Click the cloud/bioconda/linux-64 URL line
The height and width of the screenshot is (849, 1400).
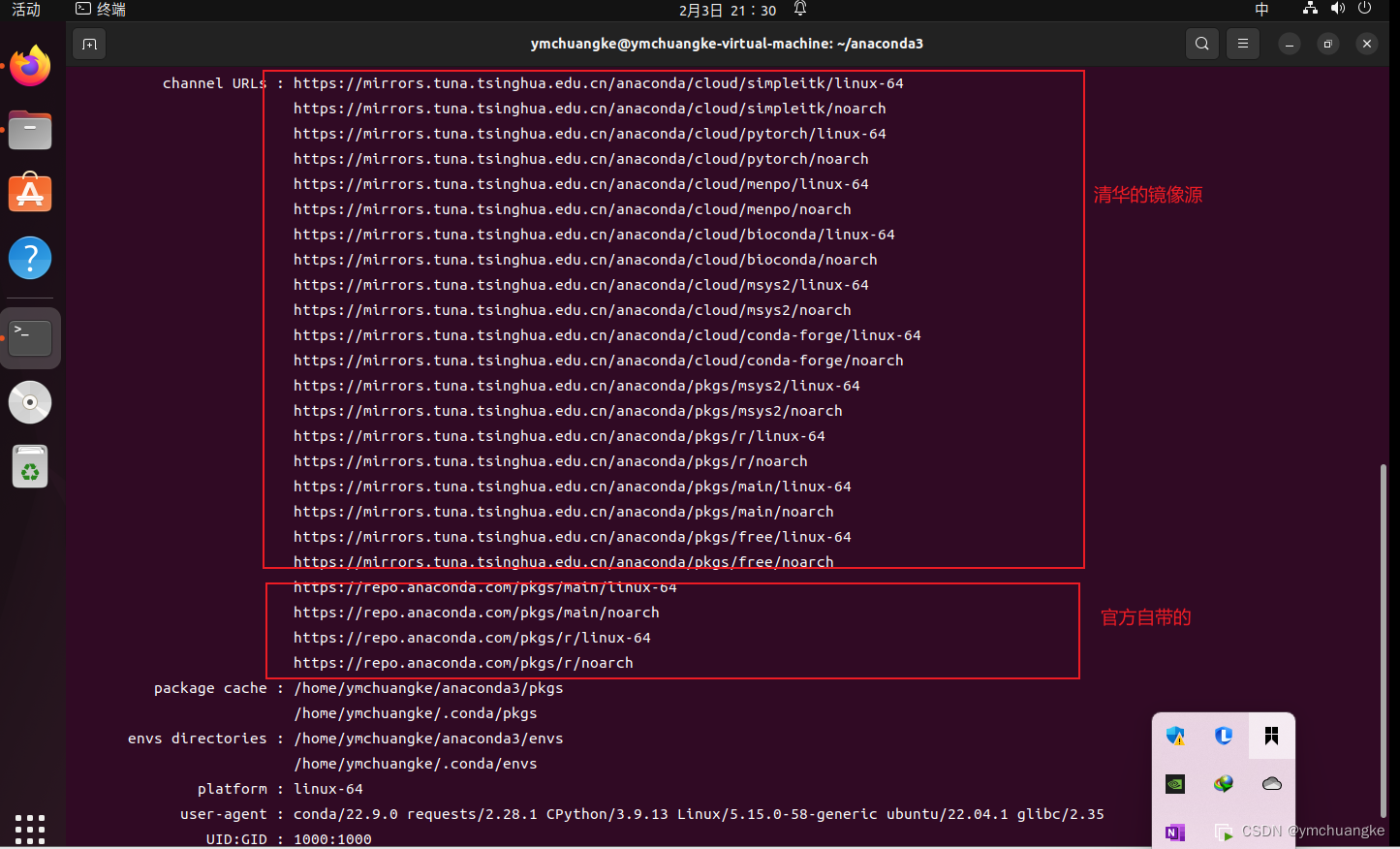click(594, 235)
